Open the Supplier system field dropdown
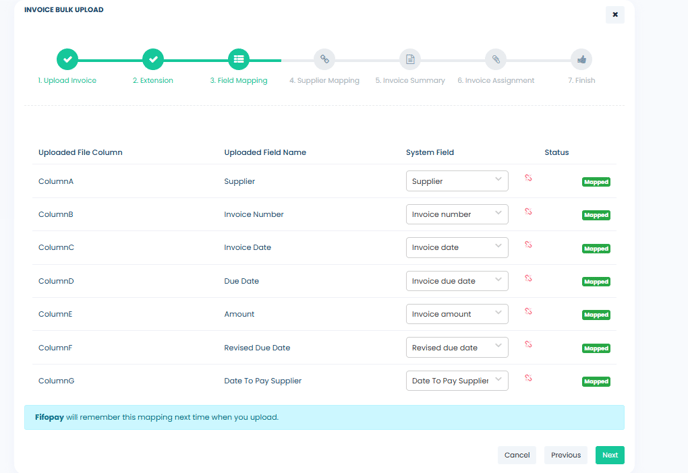The width and height of the screenshot is (688, 473). (457, 181)
